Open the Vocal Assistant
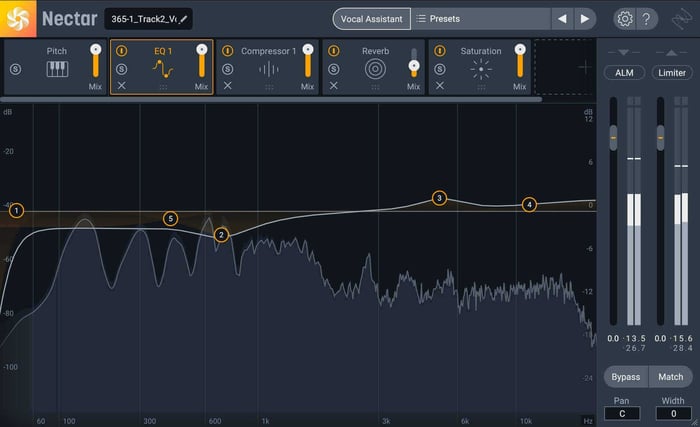700x427 pixels. pos(371,19)
